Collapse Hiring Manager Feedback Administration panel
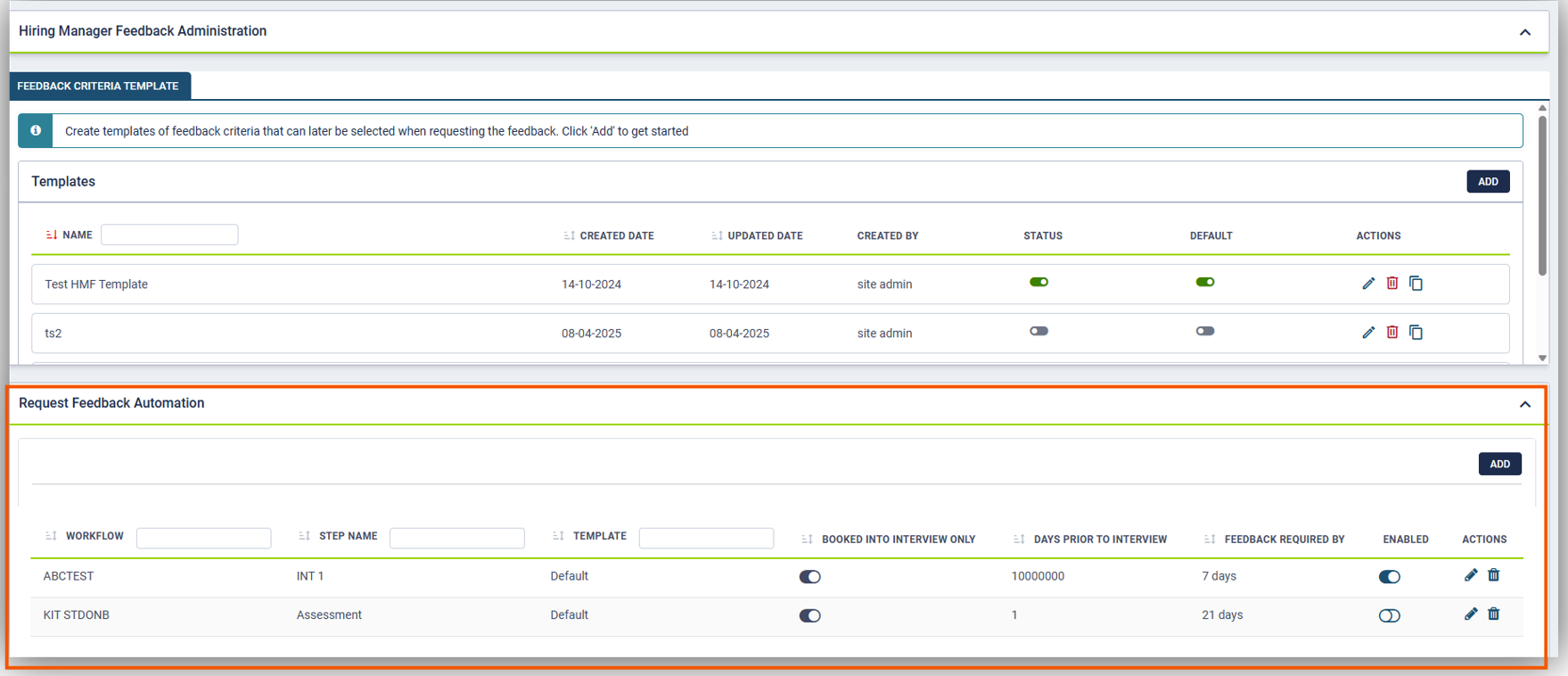Screen dimensions: 1568x676 click(1525, 32)
